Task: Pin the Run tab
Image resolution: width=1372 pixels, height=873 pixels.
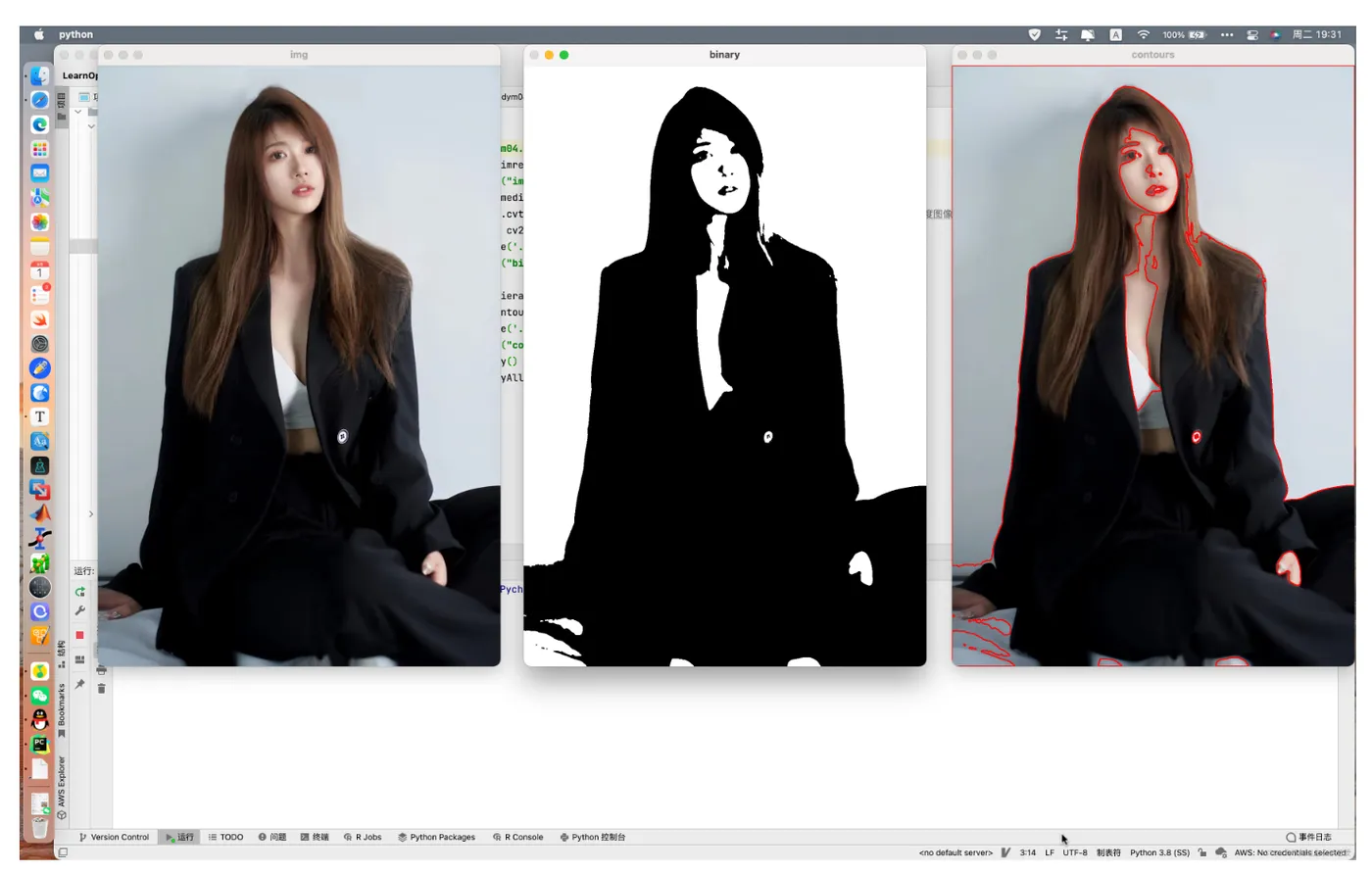Action: pyautogui.click(x=80, y=684)
